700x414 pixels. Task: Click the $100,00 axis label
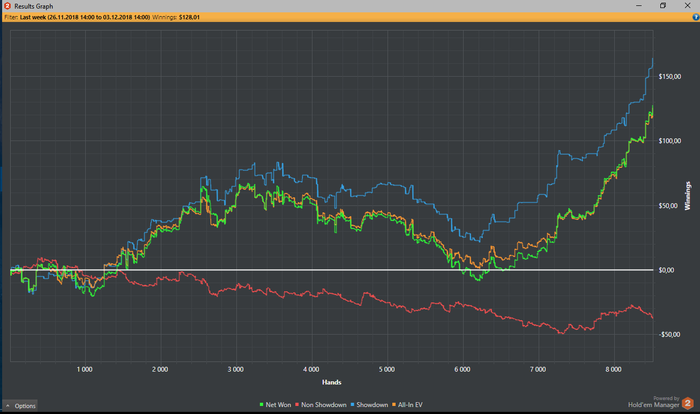tap(670, 141)
